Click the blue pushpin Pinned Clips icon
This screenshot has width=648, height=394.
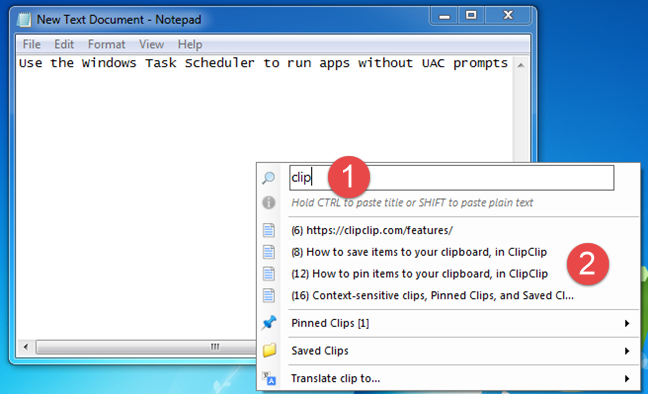coord(269,322)
